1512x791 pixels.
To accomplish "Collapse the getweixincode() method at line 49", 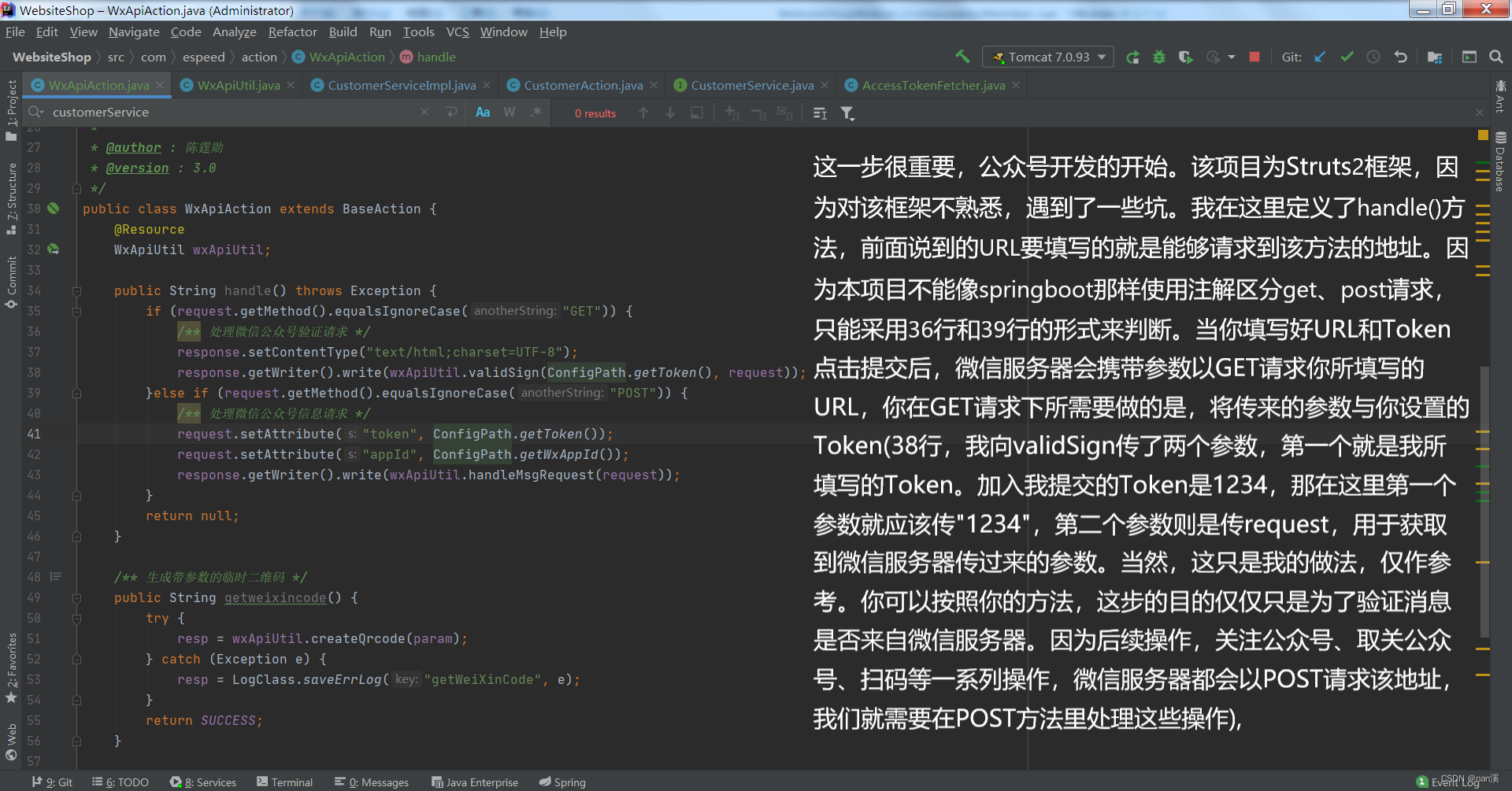I will 76,598.
